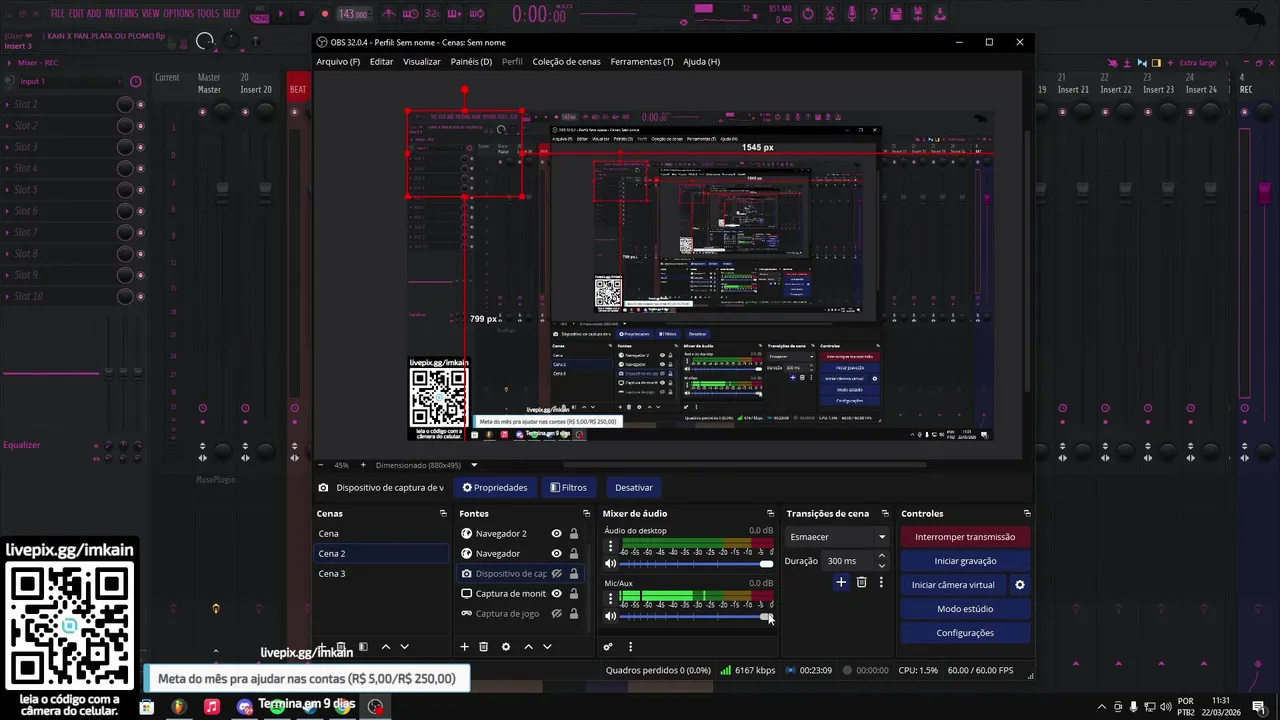Unlock the Navegador 2 source
This screenshot has height=720, width=1280.
(x=573, y=534)
